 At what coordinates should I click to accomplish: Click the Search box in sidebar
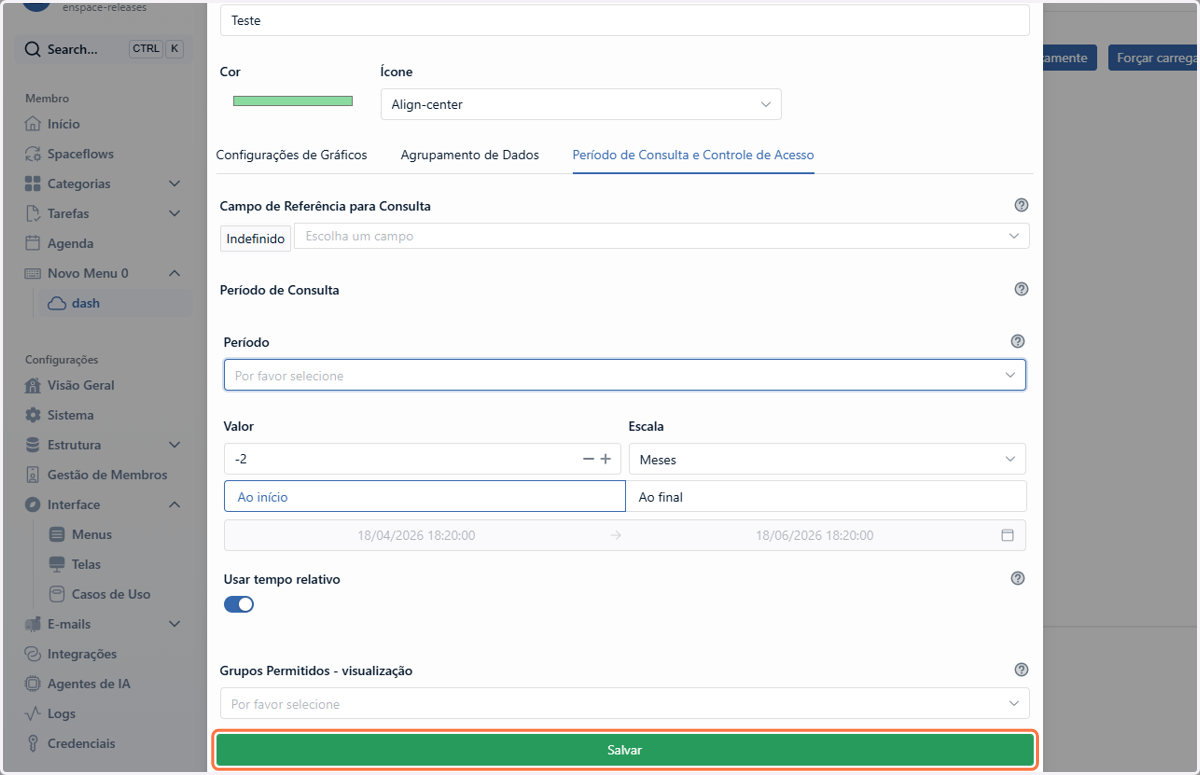104,49
